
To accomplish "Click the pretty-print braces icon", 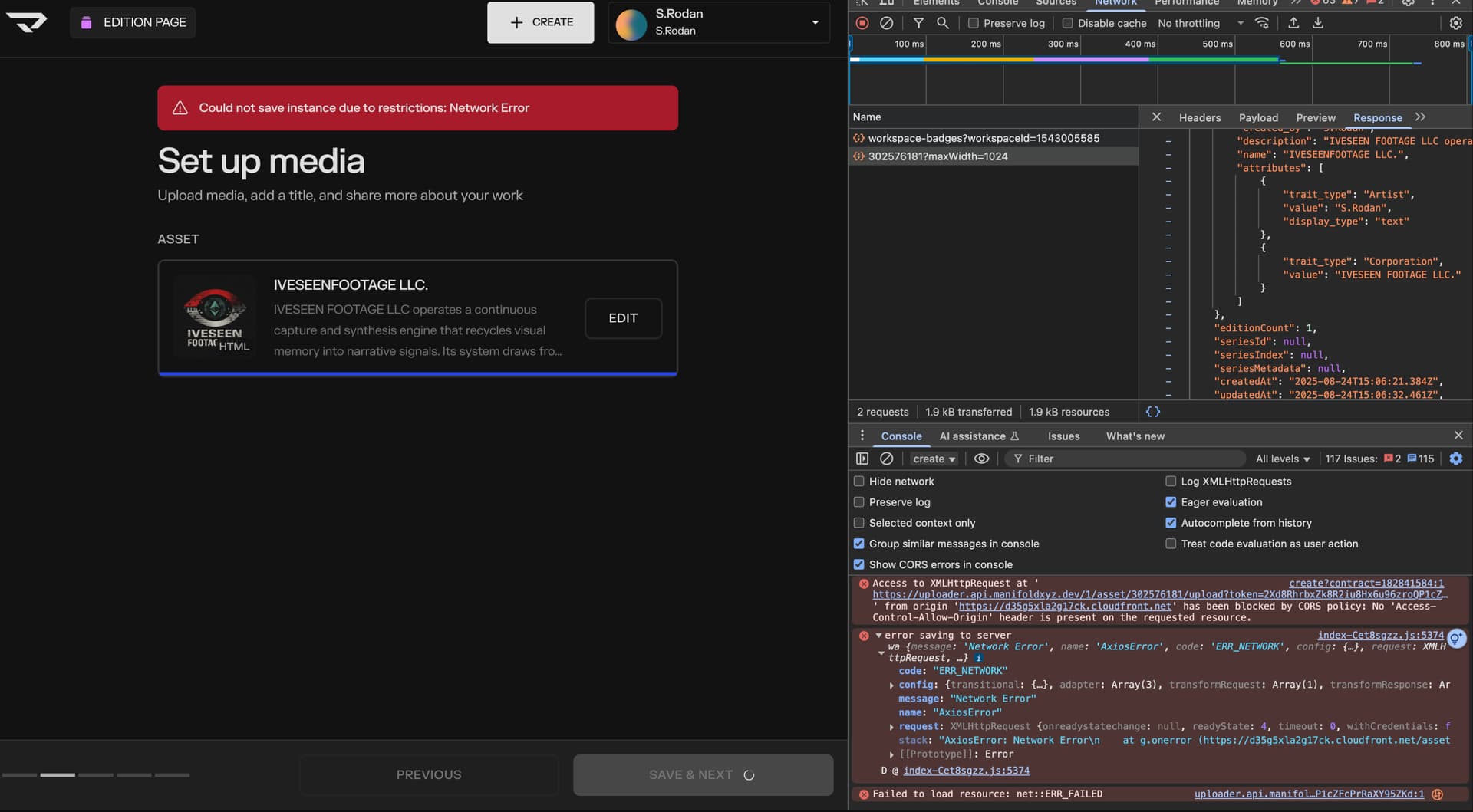I will (x=1152, y=412).
